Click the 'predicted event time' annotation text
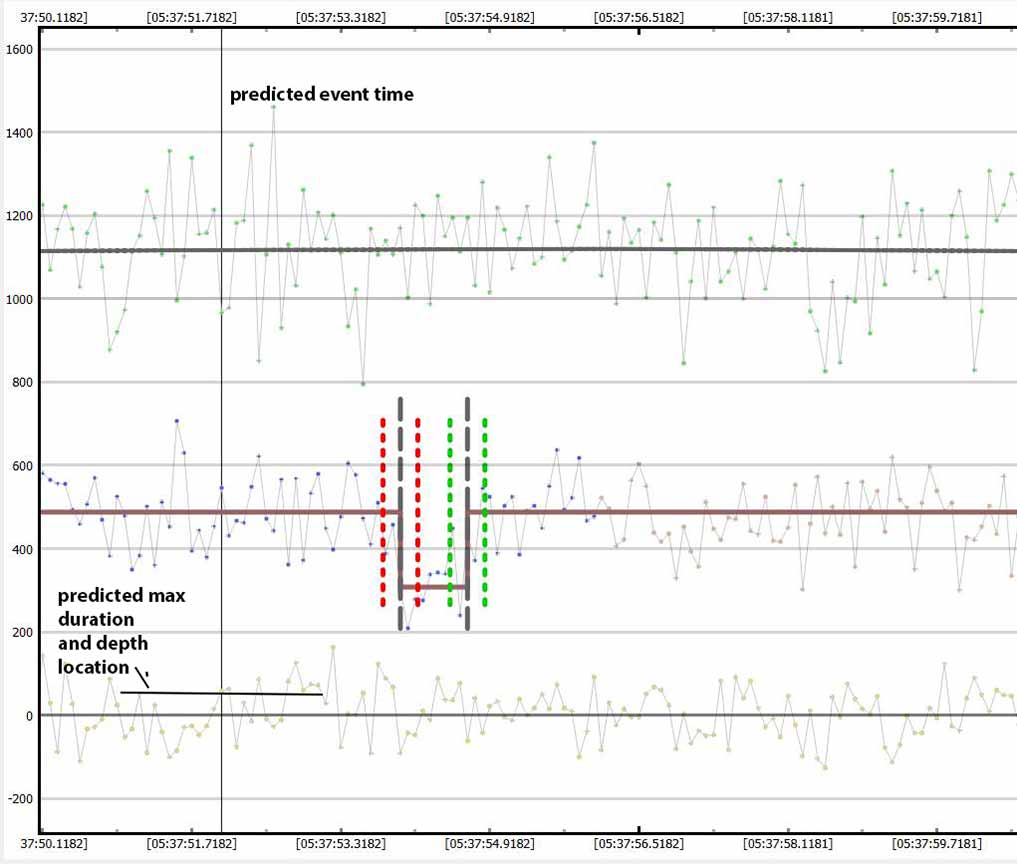This screenshot has height=864, width=1017. coord(322,95)
